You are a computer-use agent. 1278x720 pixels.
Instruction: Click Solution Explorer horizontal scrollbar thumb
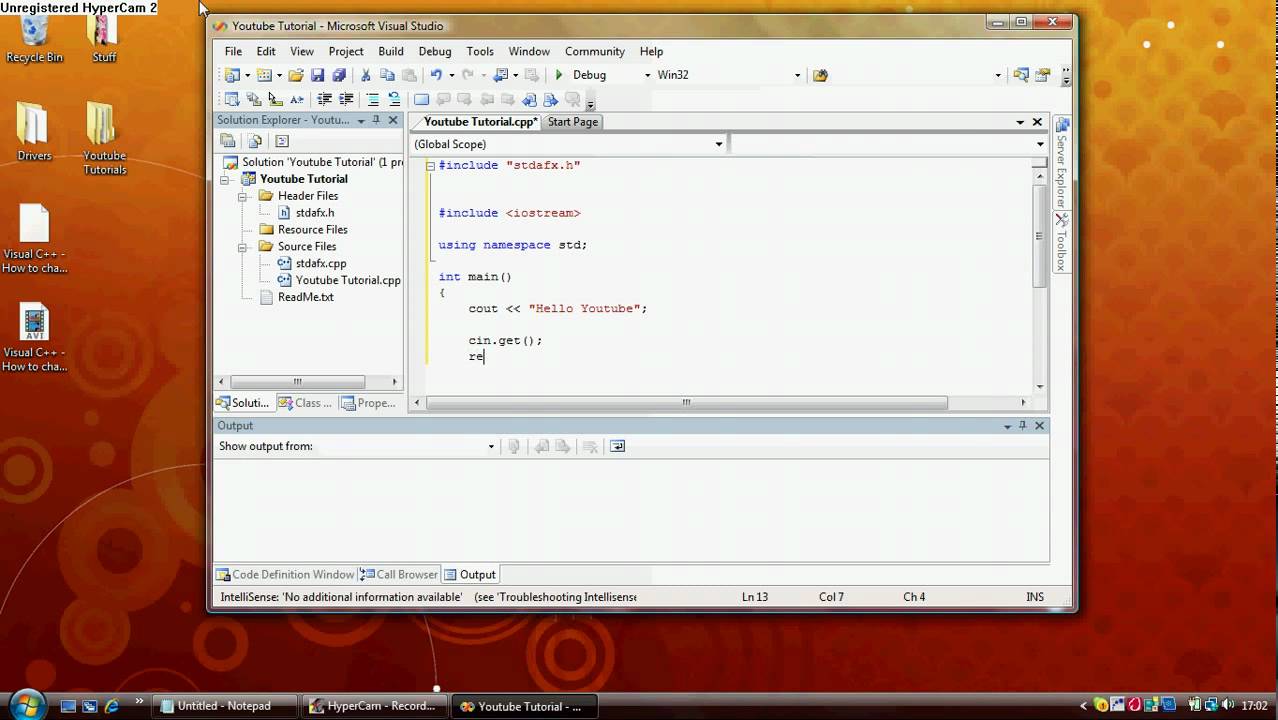[298, 382]
